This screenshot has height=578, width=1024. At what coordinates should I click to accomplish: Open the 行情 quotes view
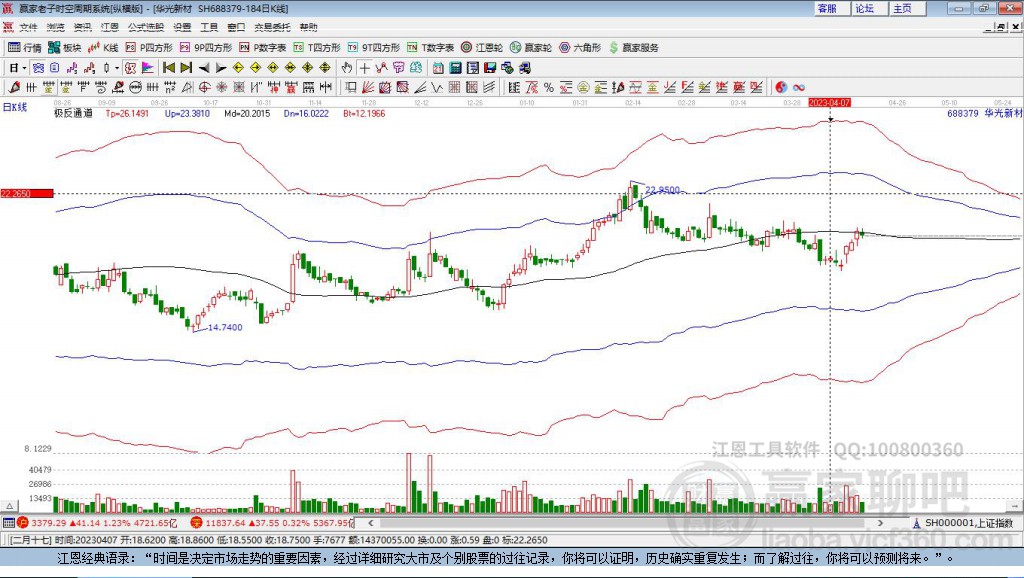[25, 48]
